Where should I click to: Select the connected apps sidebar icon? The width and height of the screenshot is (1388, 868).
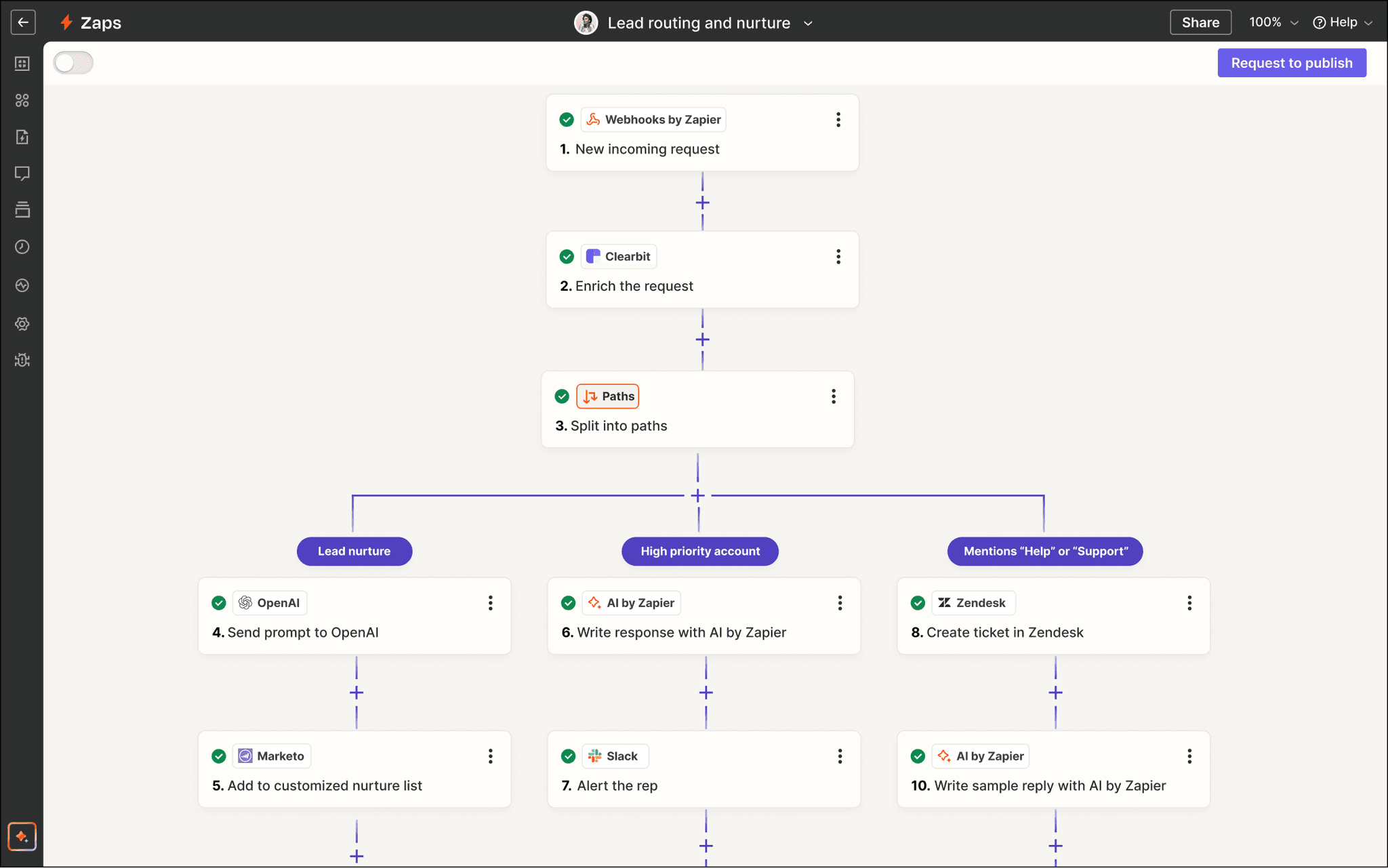click(x=22, y=100)
